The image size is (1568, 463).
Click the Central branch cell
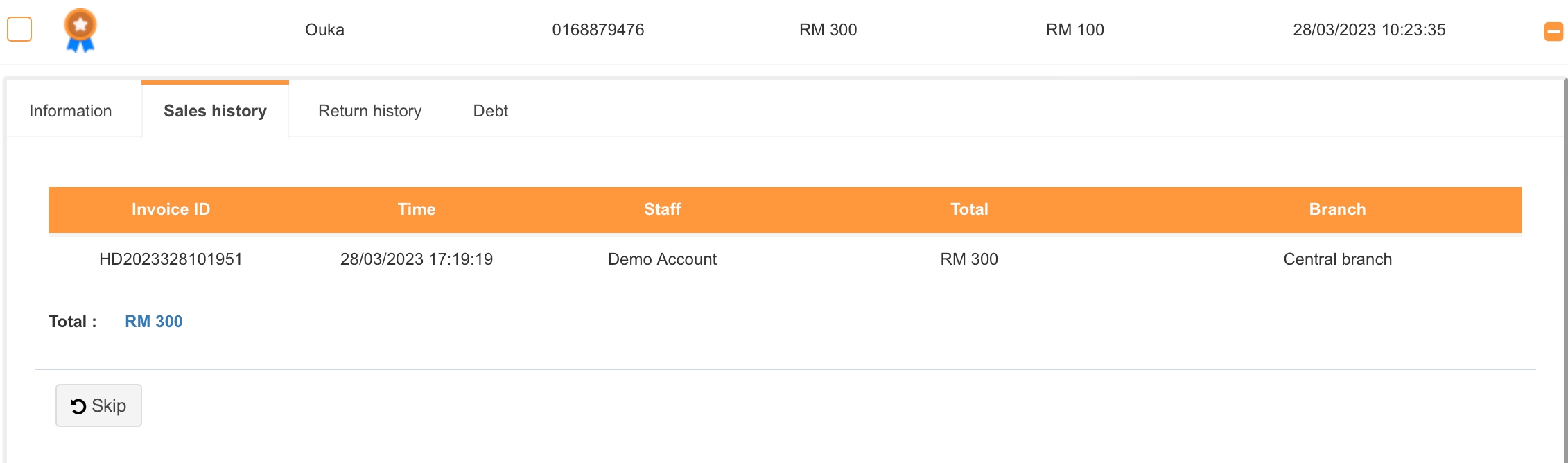(x=1337, y=259)
